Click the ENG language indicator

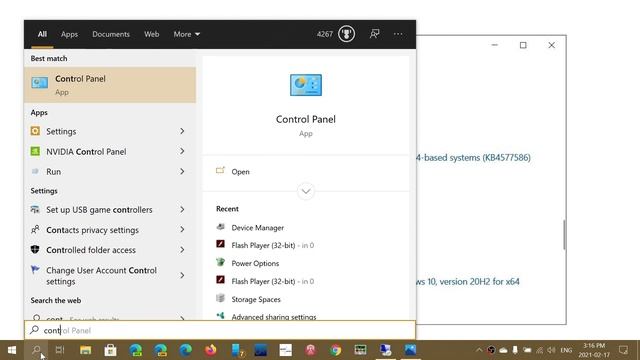point(566,350)
